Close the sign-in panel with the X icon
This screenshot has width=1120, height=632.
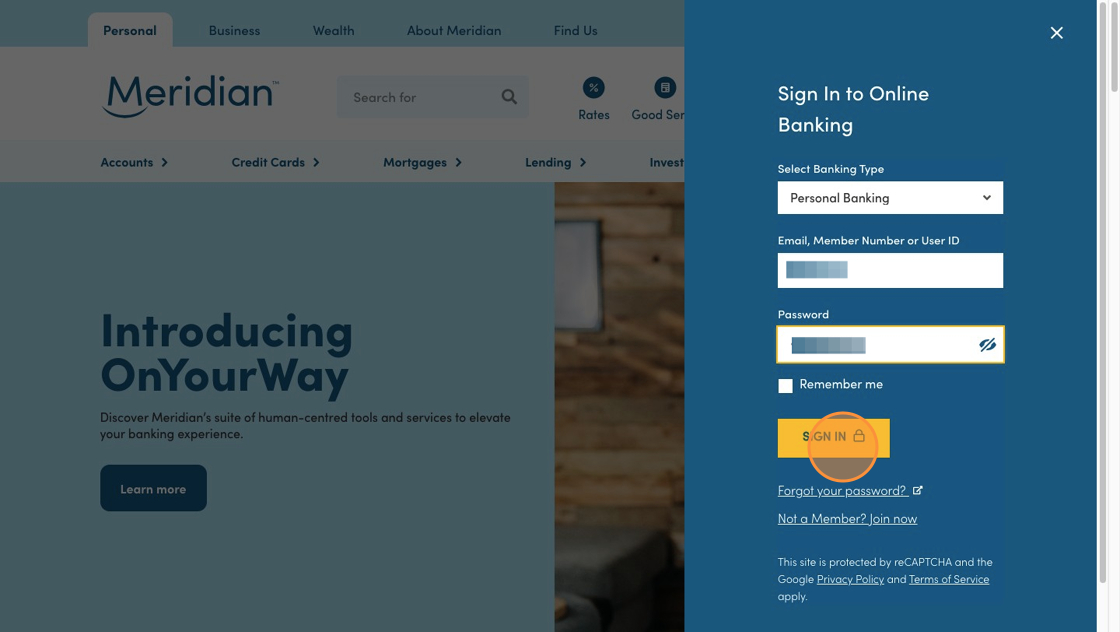[x=1056, y=33]
